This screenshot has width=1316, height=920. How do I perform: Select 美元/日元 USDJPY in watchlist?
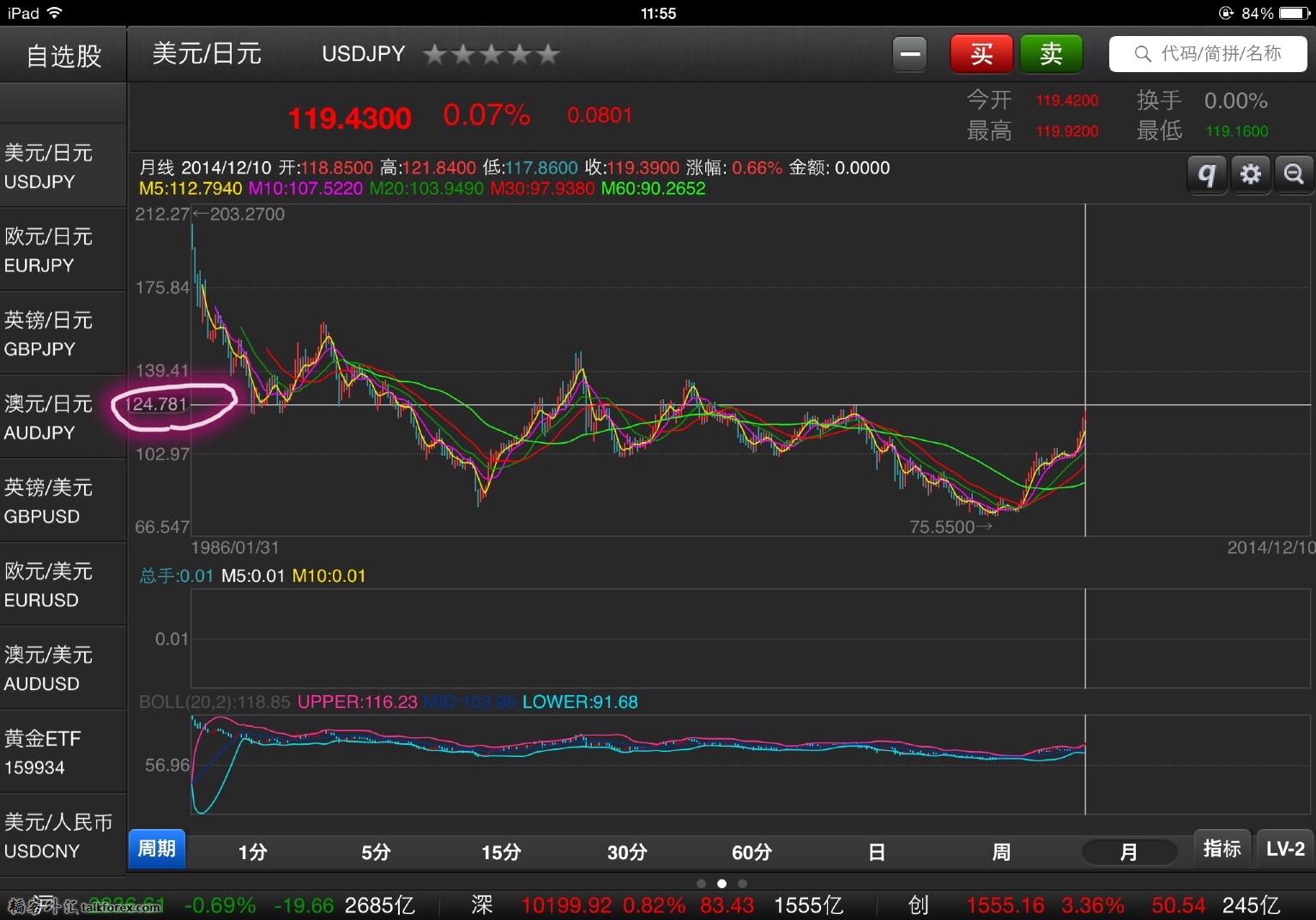click(63, 166)
